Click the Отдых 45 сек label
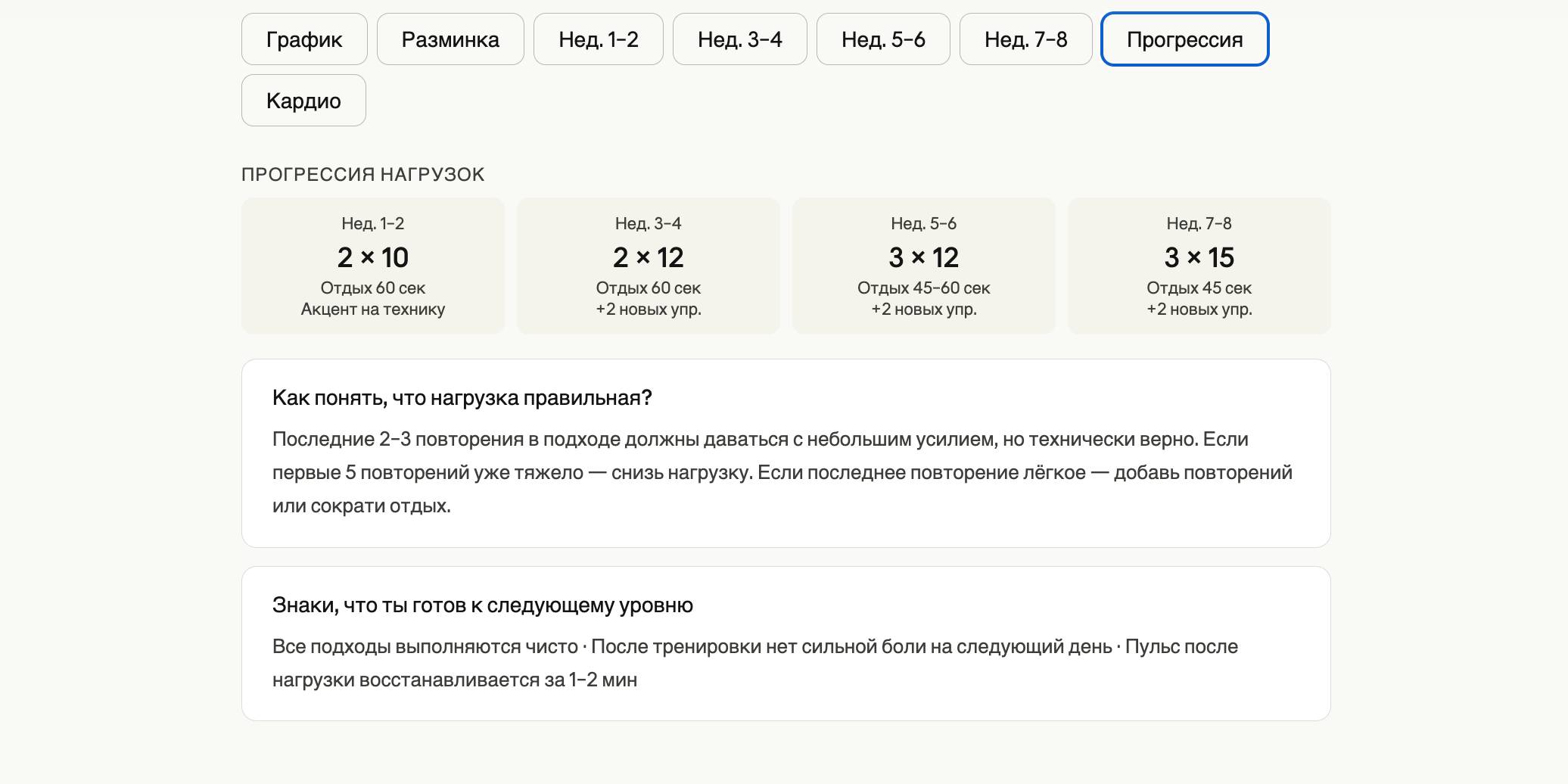Image resolution: width=1568 pixels, height=784 pixels. tap(1199, 288)
